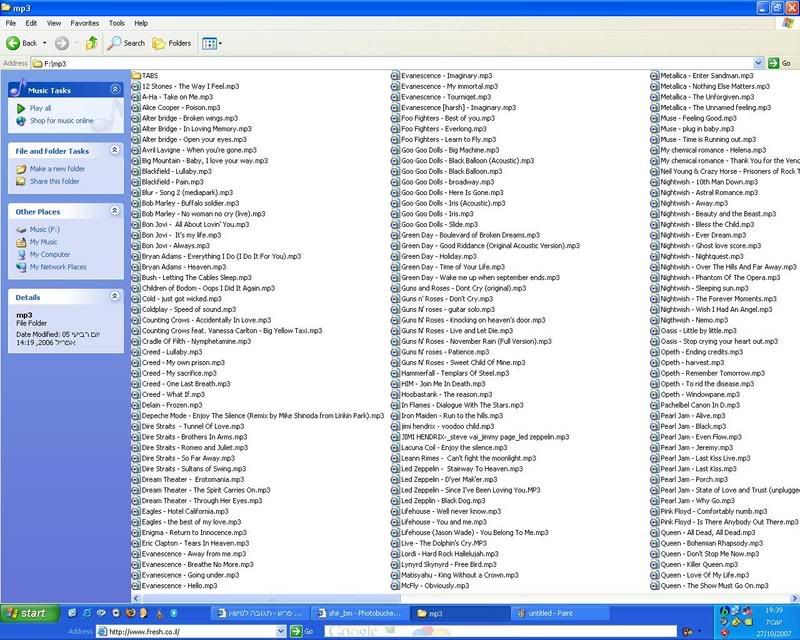Select Metallica - Enter Sandman.mp3 icon

click(x=655, y=76)
